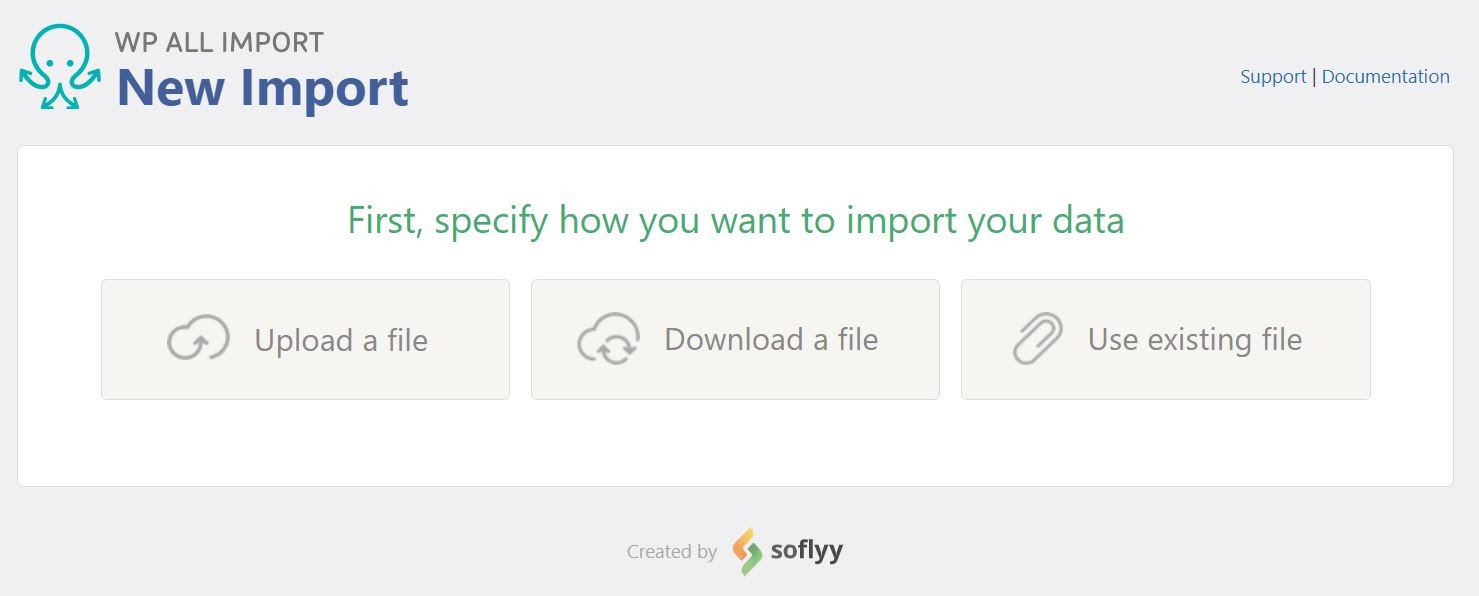
Task: Click the separator between Support and Documentation
Action: coord(1313,76)
